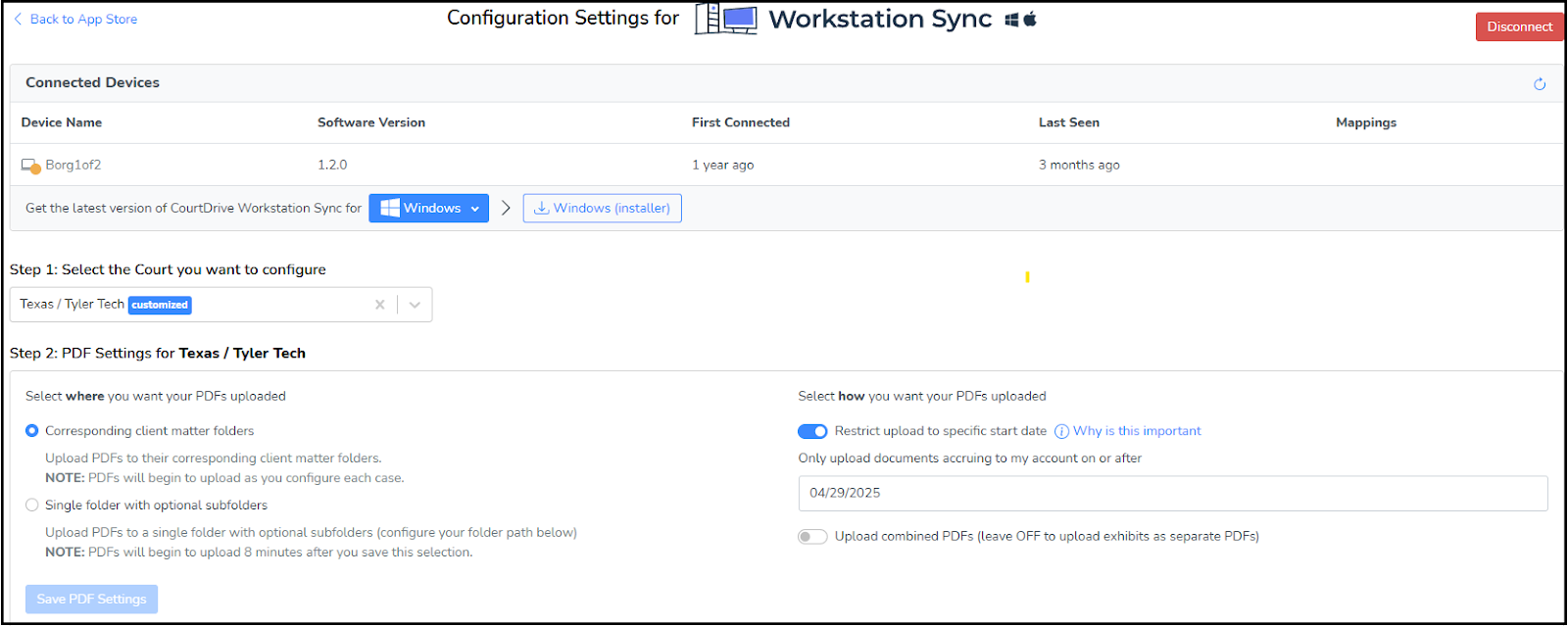Click the Last Seen column header

[1069, 122]
